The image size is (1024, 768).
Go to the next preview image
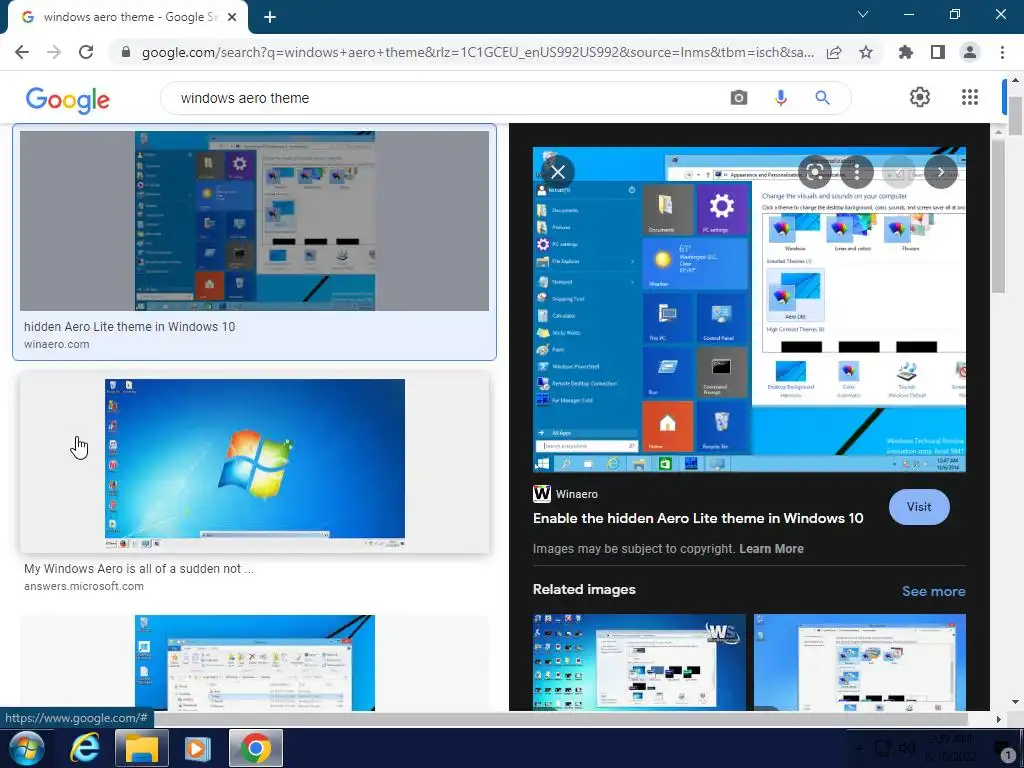[x=940, y=172]
